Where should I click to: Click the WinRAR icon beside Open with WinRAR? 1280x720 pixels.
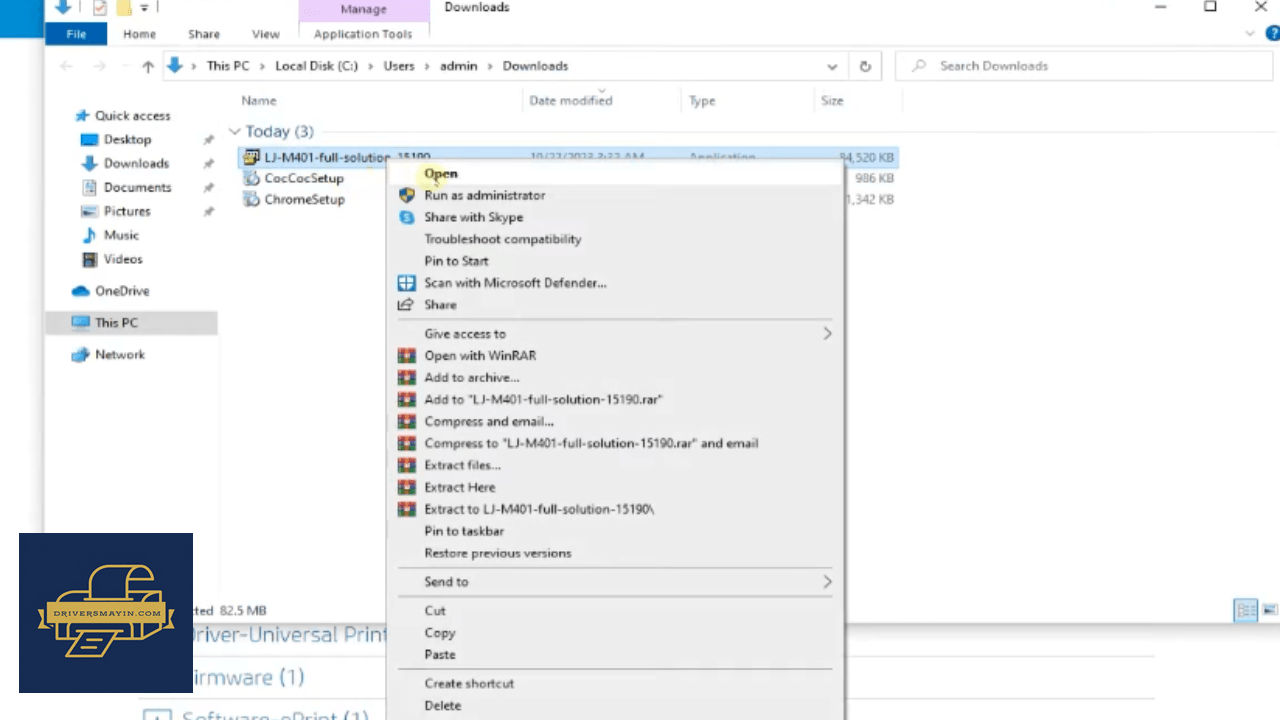(x=406, y=356)
